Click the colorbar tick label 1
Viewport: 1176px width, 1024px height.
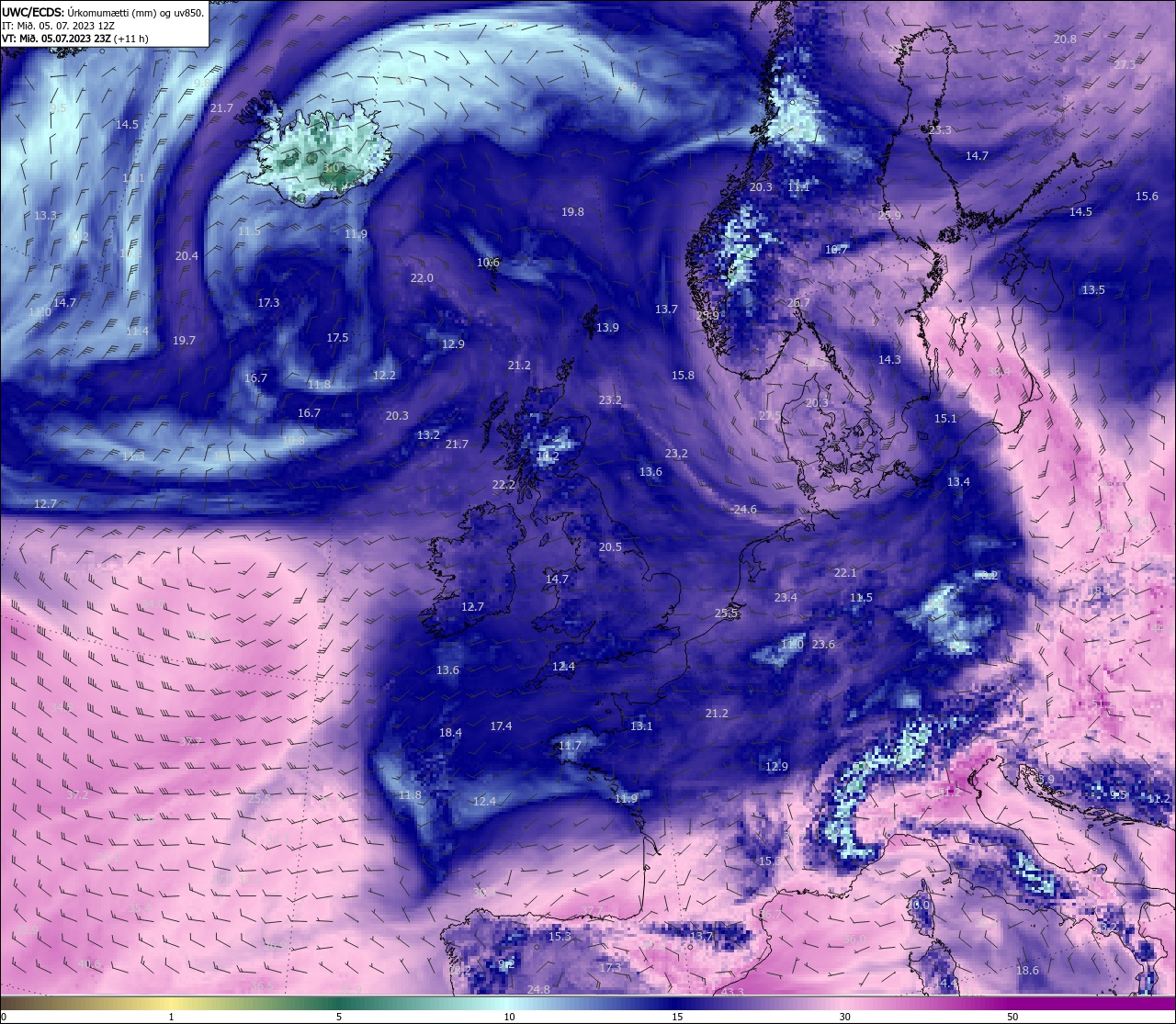tap(172, 1017)
